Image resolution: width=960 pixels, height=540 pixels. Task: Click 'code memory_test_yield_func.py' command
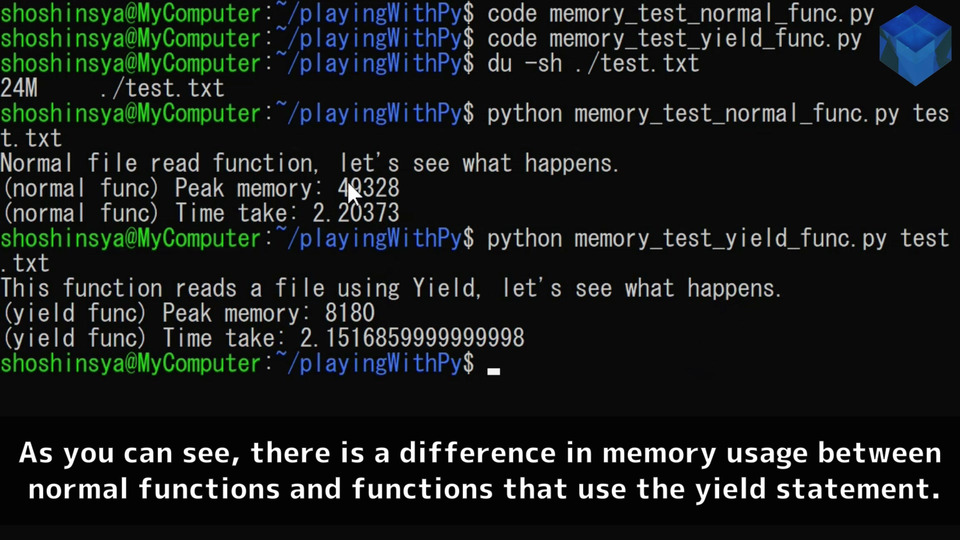(x=675, y=39)
